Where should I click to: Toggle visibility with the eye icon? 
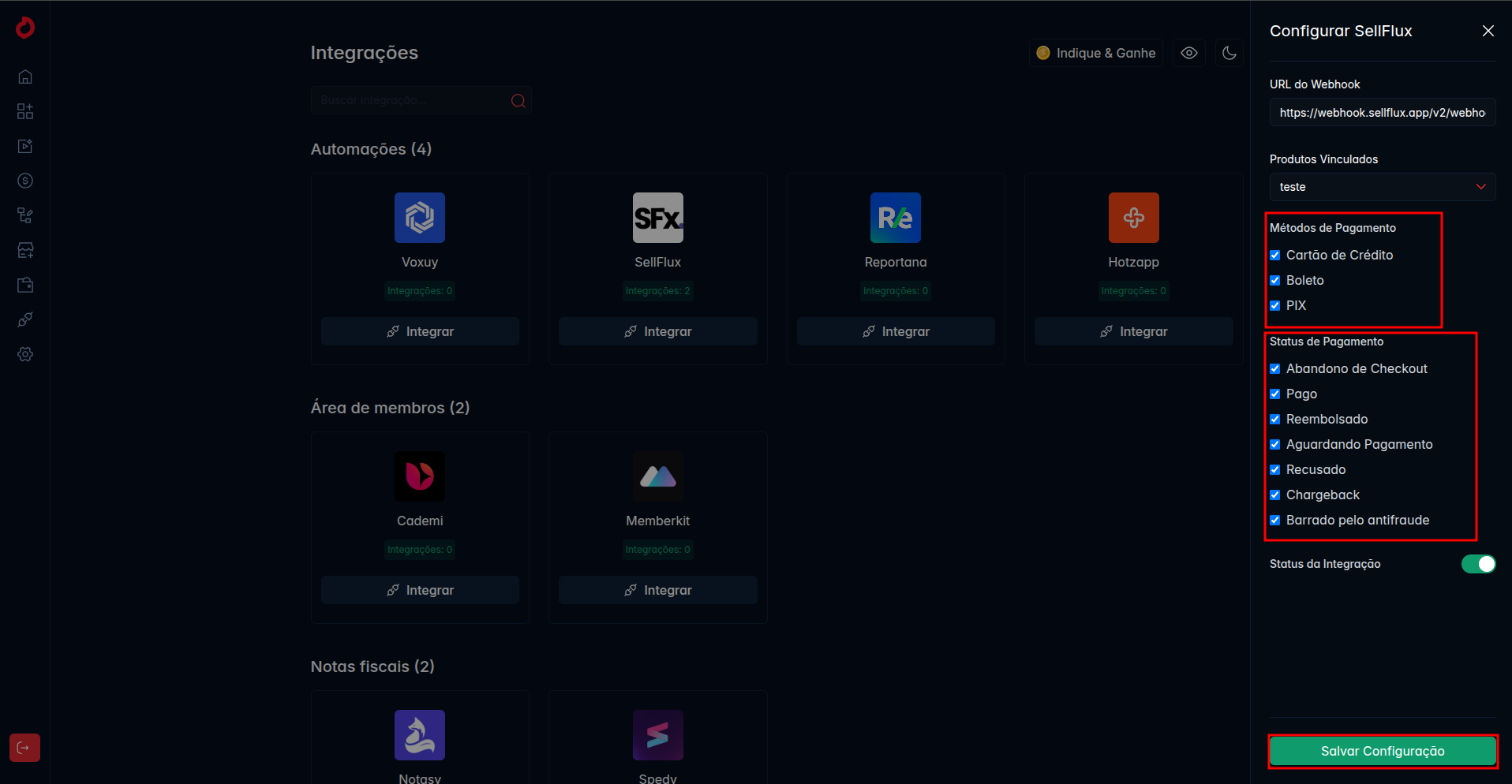1189,53
